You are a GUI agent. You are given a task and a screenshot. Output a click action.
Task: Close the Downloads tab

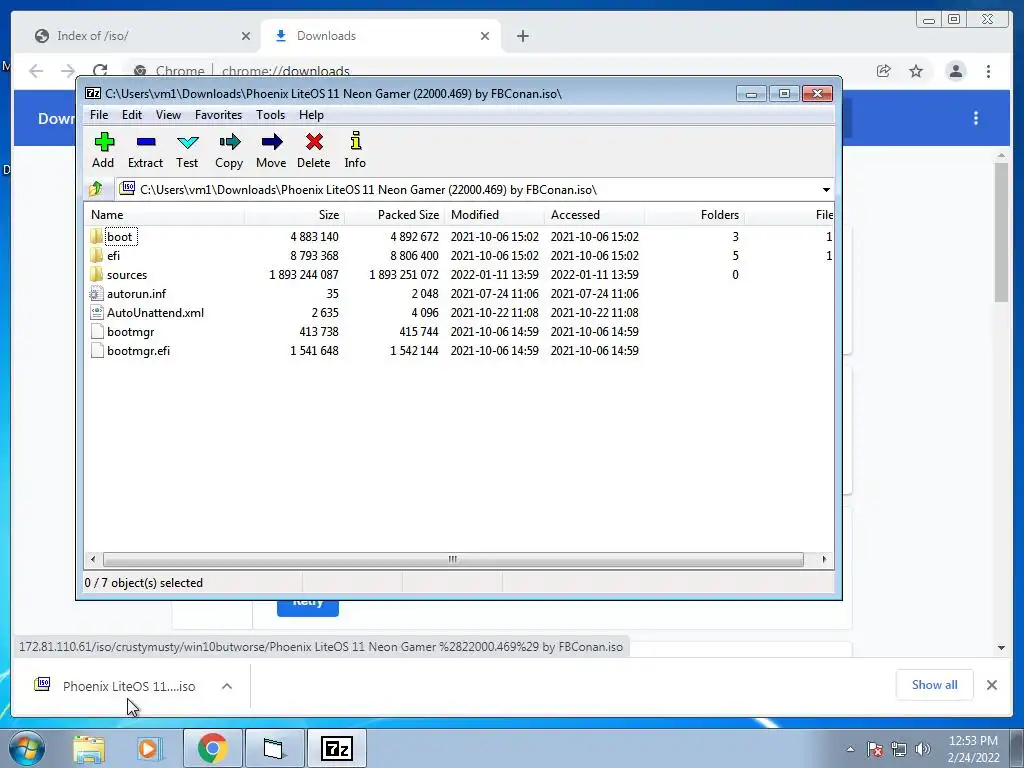485,36
